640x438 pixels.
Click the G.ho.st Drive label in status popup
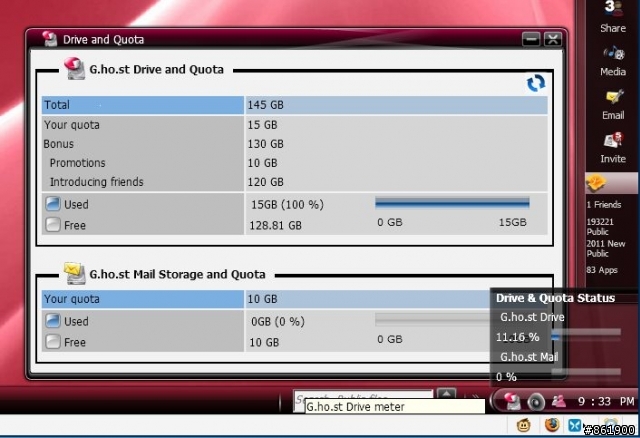click(532, 317)
